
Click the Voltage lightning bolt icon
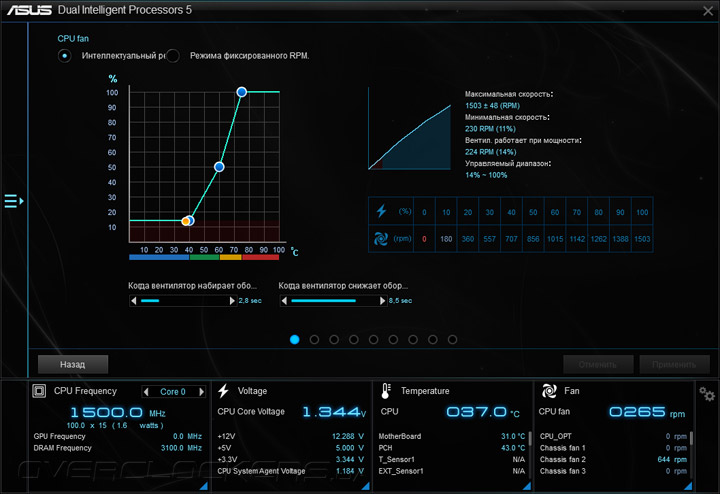[224, 391]
